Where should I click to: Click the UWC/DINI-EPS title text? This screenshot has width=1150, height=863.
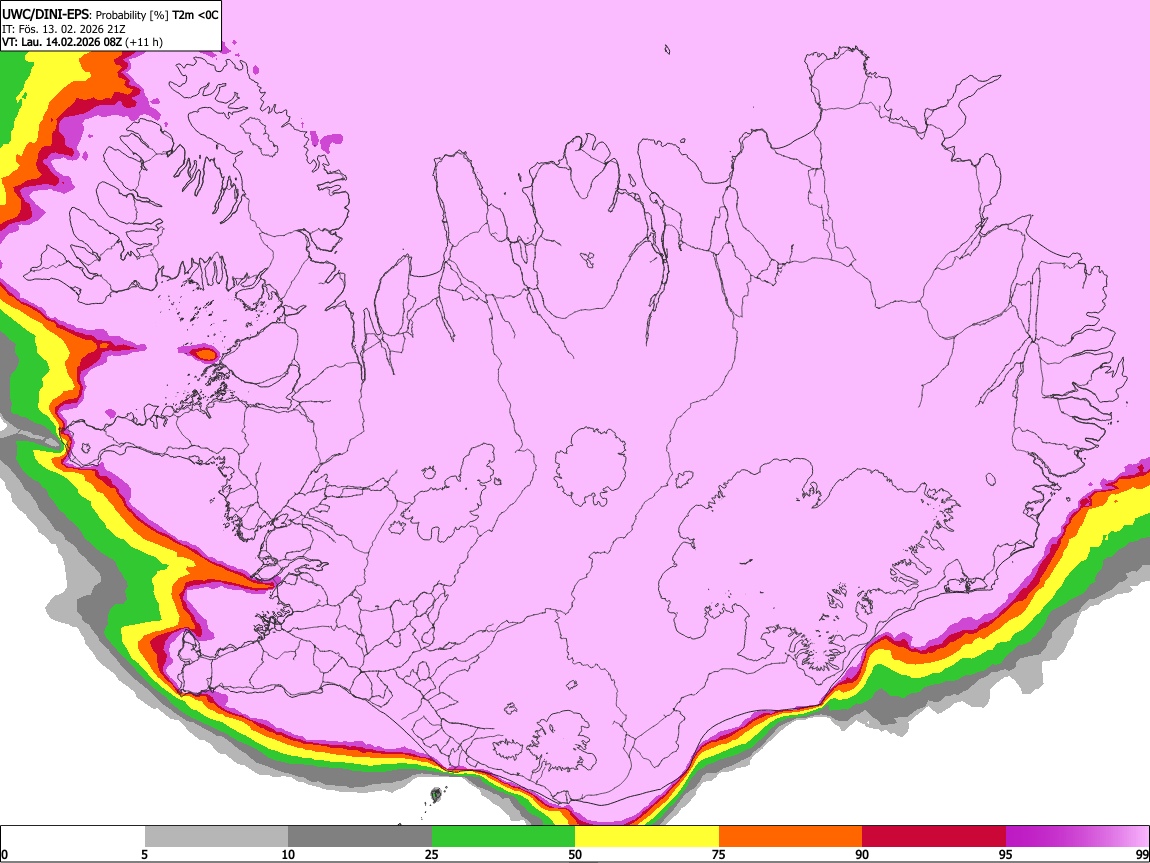pyautogui.click(x=45, y=14)
